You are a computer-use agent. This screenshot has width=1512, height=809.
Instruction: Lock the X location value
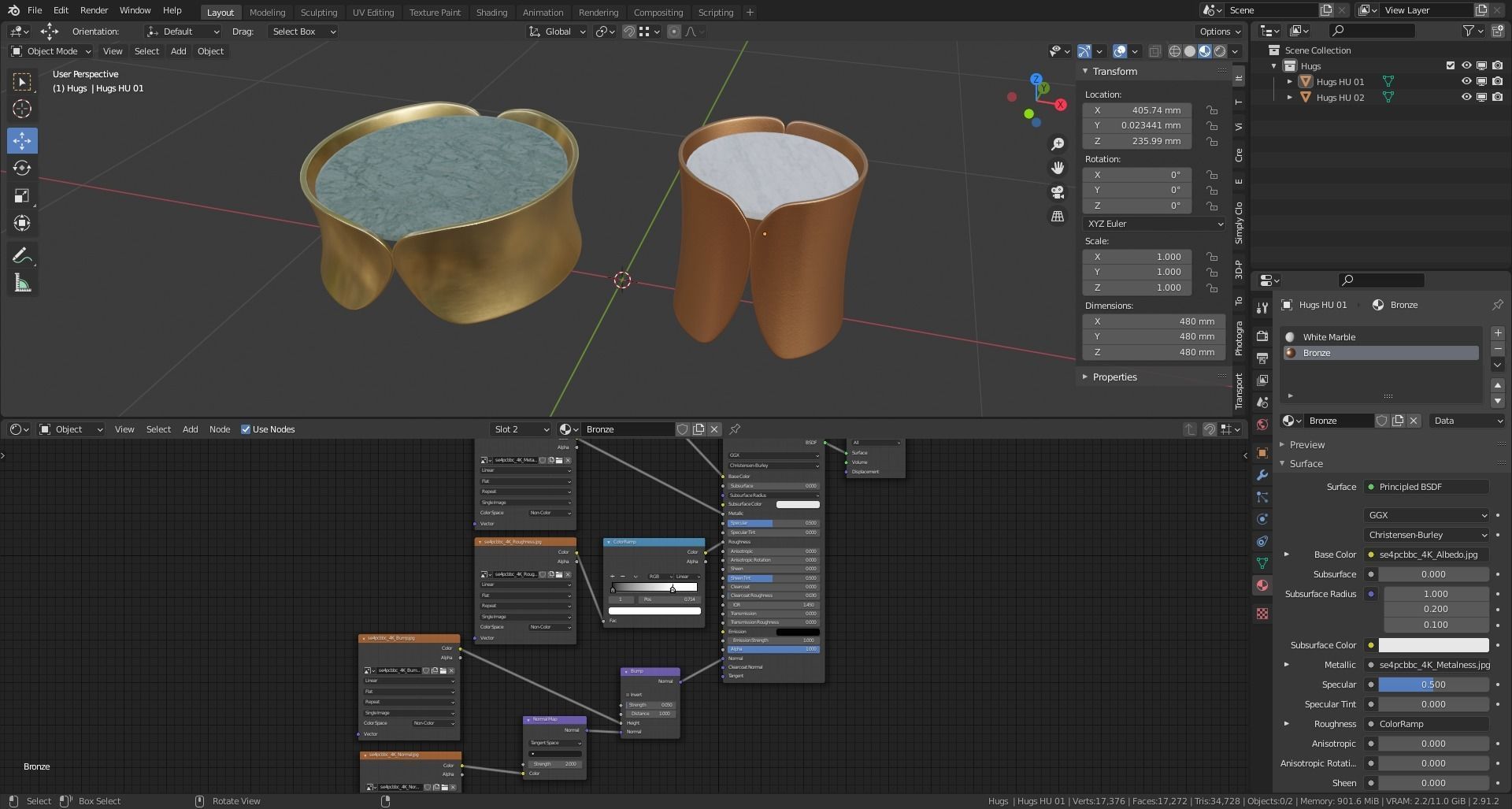point(1212,110)
